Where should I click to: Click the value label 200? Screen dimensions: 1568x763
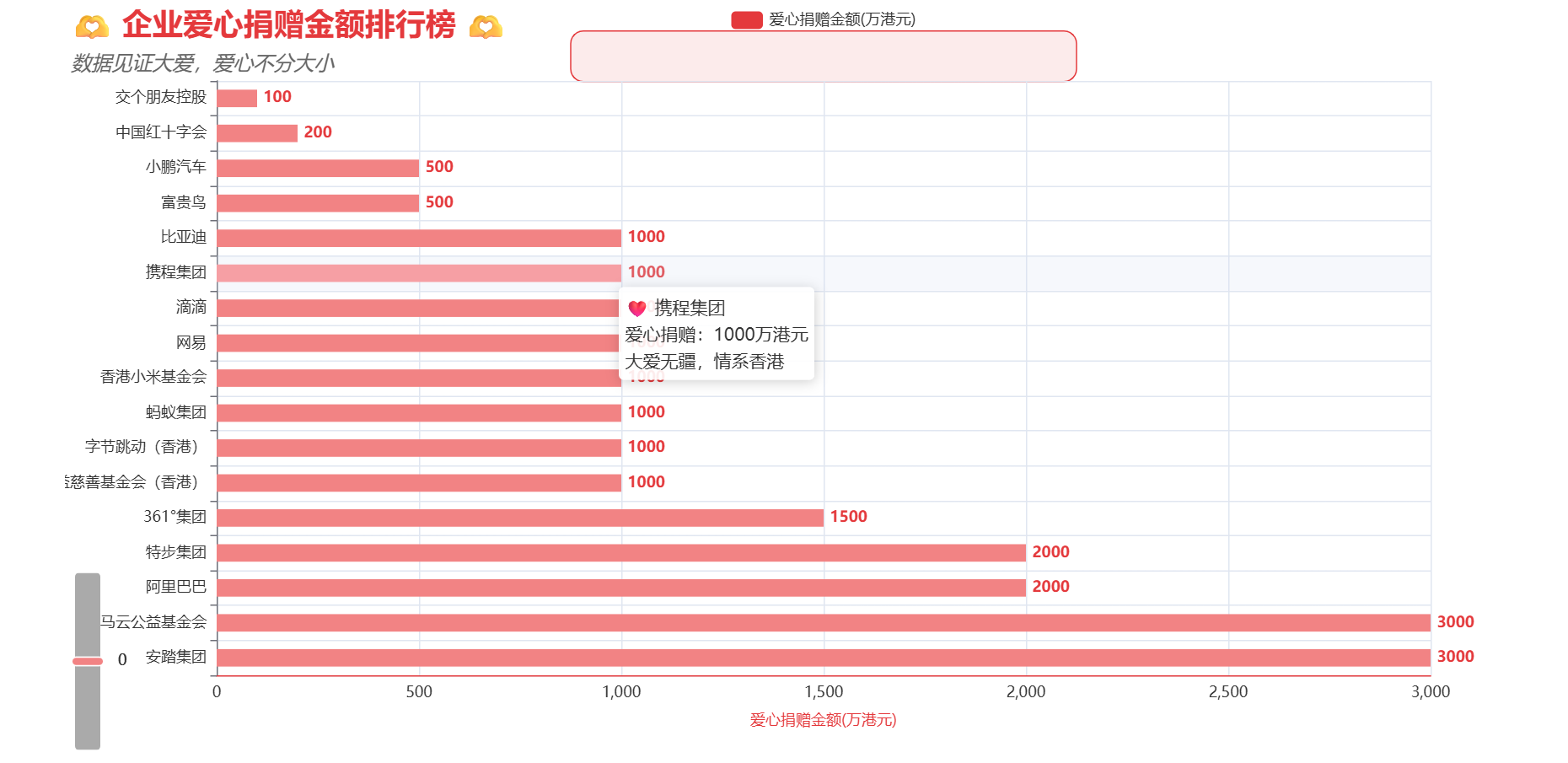pos(318,132)
